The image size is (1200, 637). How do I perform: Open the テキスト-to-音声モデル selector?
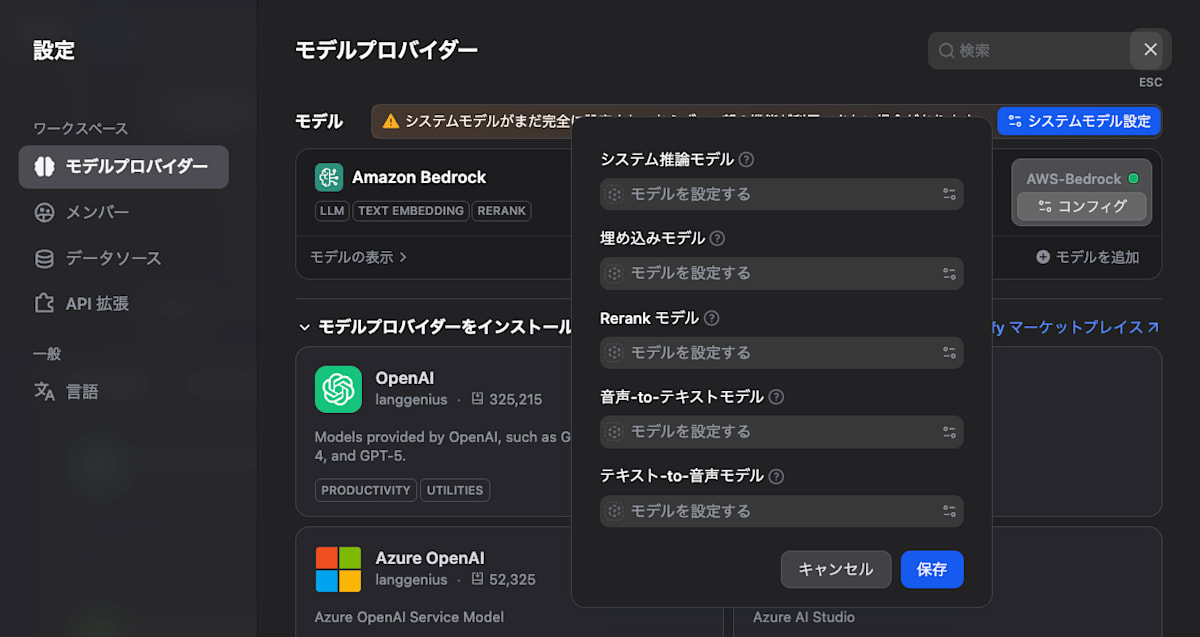[781, 511]
